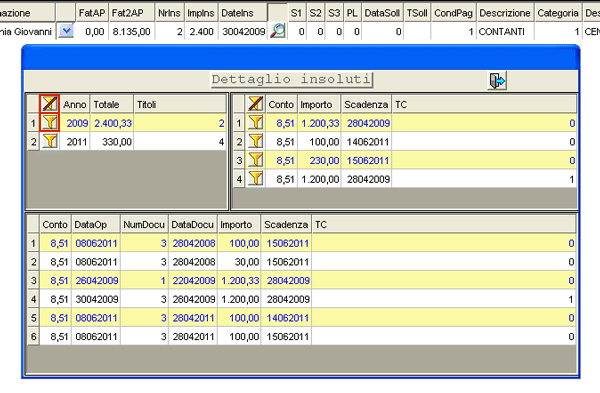Click the Fat2AP column header

[132, 13]
